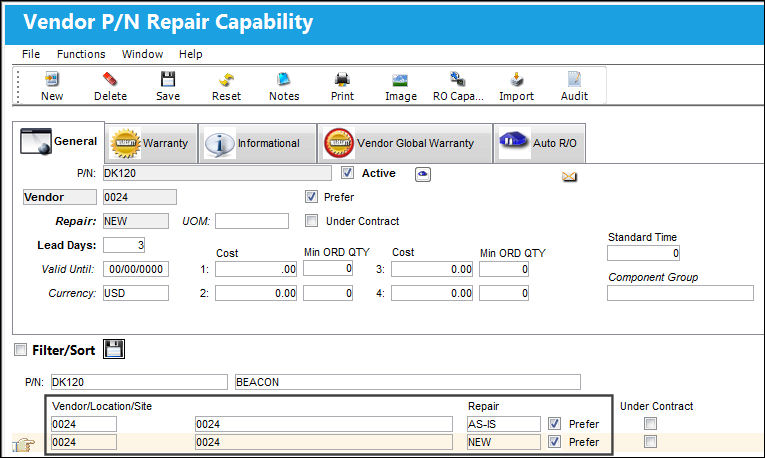Screen dimensions: 765x458
Task: Switch to Vendor Global Warranty tab
Action: [x=405, y=143]
